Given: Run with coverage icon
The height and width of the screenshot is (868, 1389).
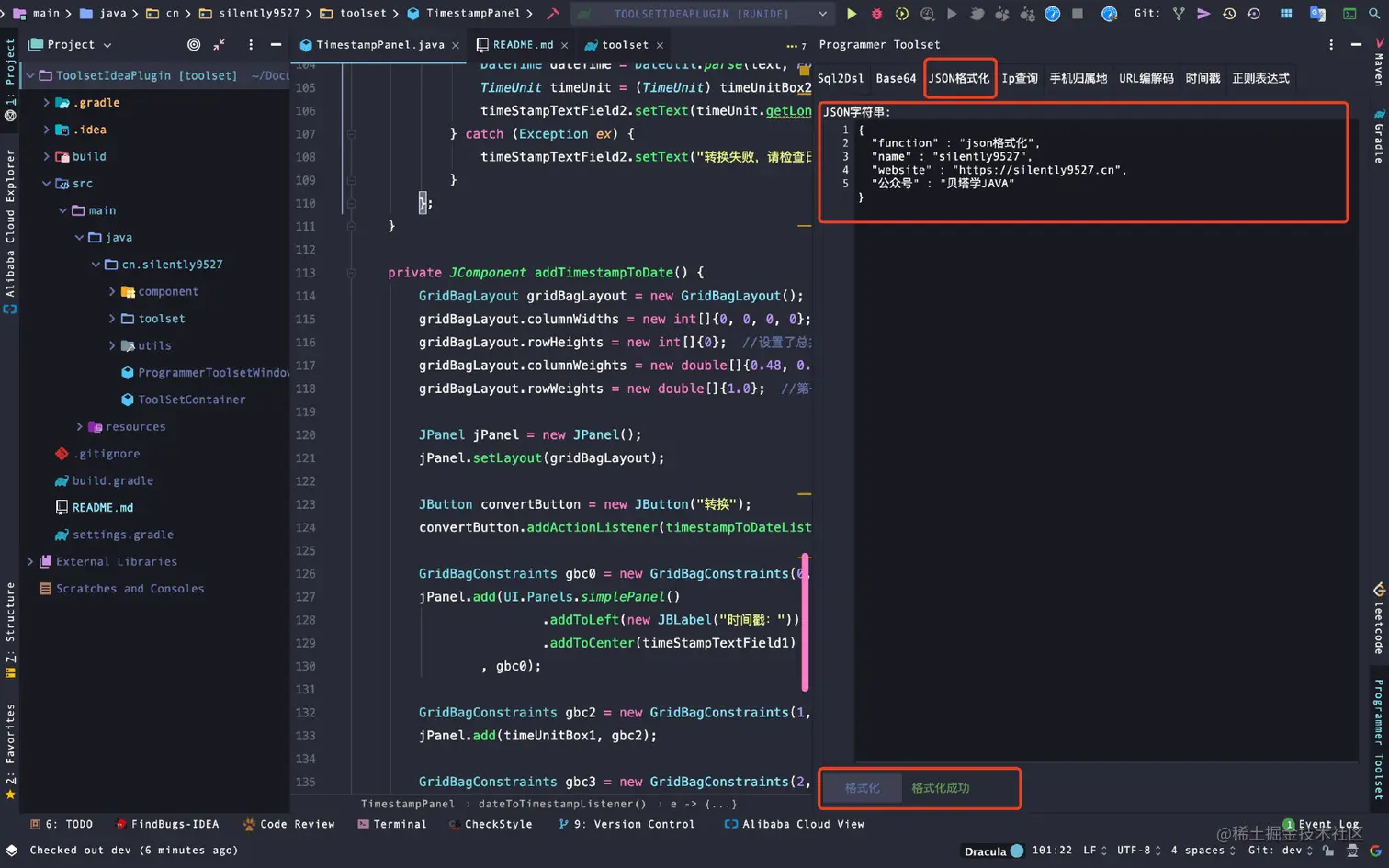Looking at the screenshot, I should tap(902, 14).
